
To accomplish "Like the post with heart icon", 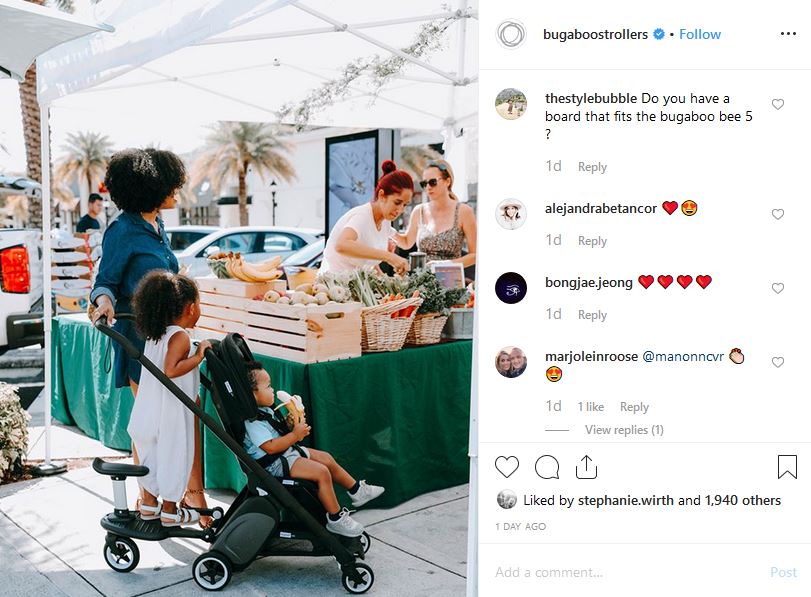I will tap(506, 467).
